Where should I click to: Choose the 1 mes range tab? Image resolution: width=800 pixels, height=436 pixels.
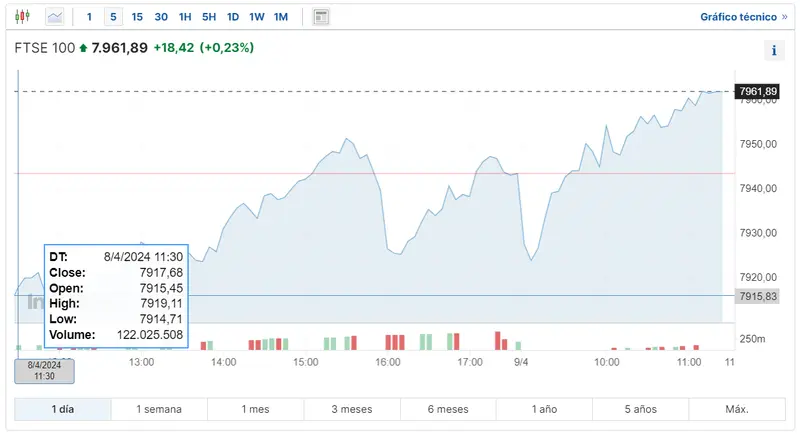tap(255, 409)
